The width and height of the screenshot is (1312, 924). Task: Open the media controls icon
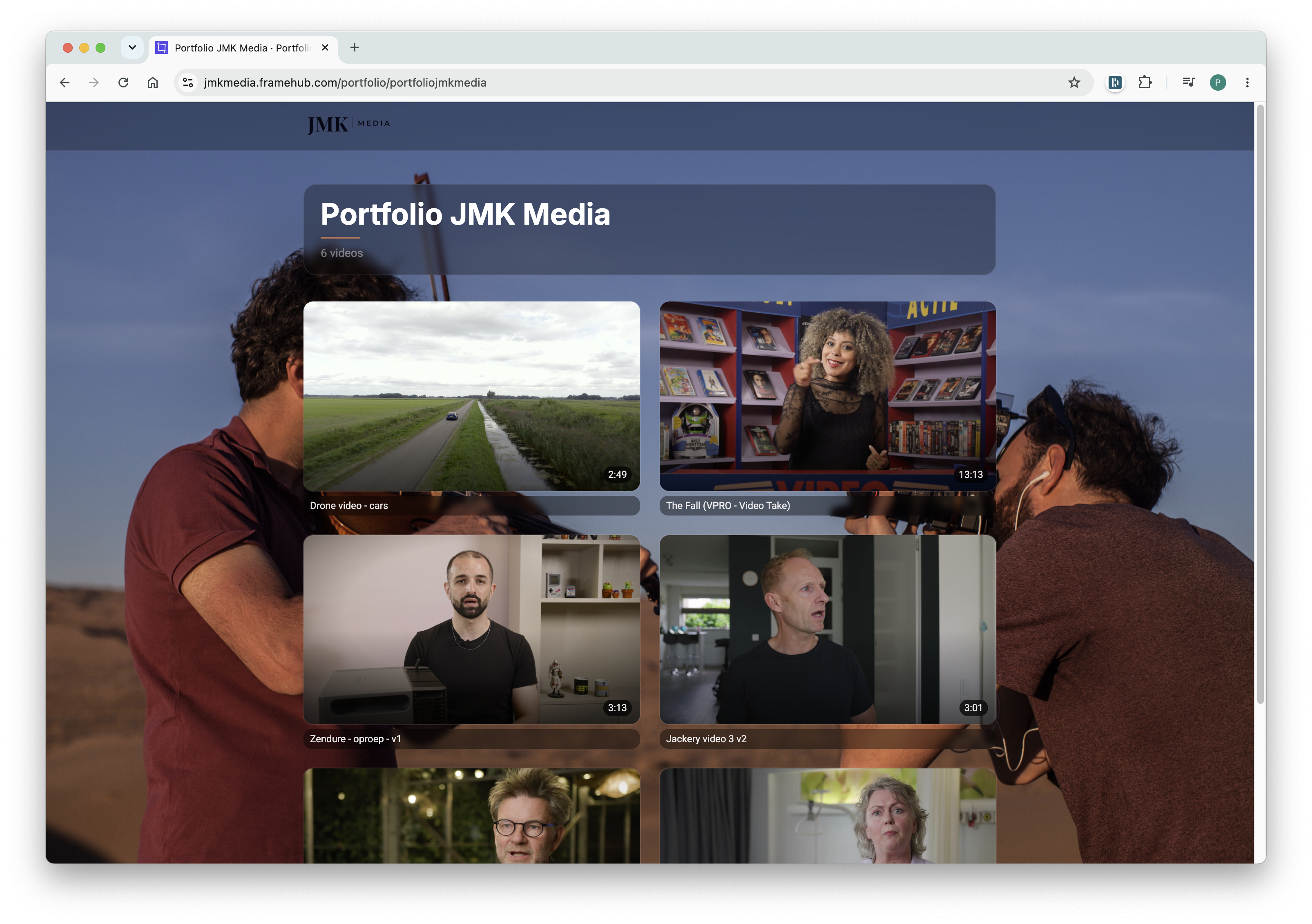click(1189, 83)
